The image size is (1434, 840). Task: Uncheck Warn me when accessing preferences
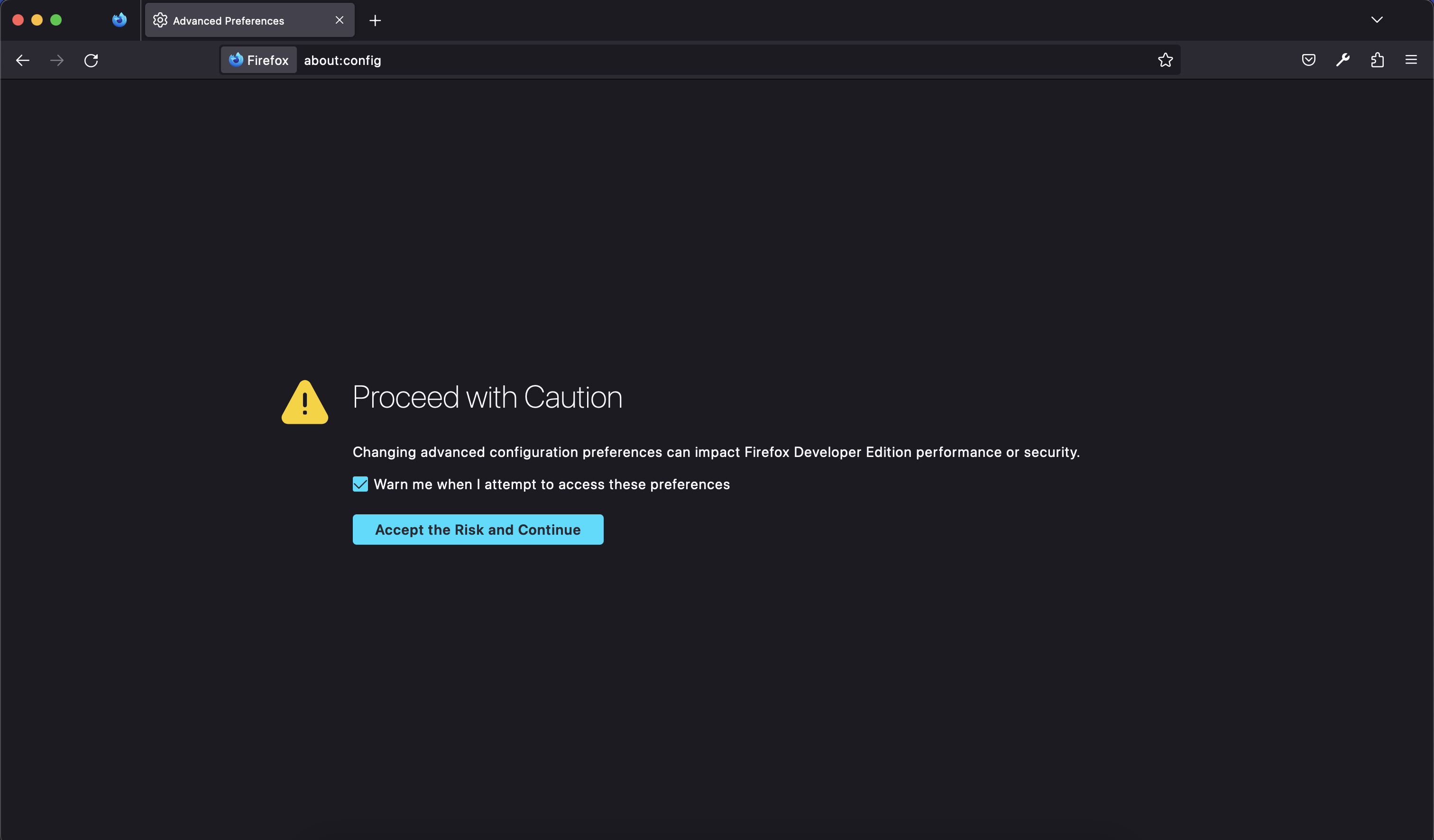click(360, 484)
